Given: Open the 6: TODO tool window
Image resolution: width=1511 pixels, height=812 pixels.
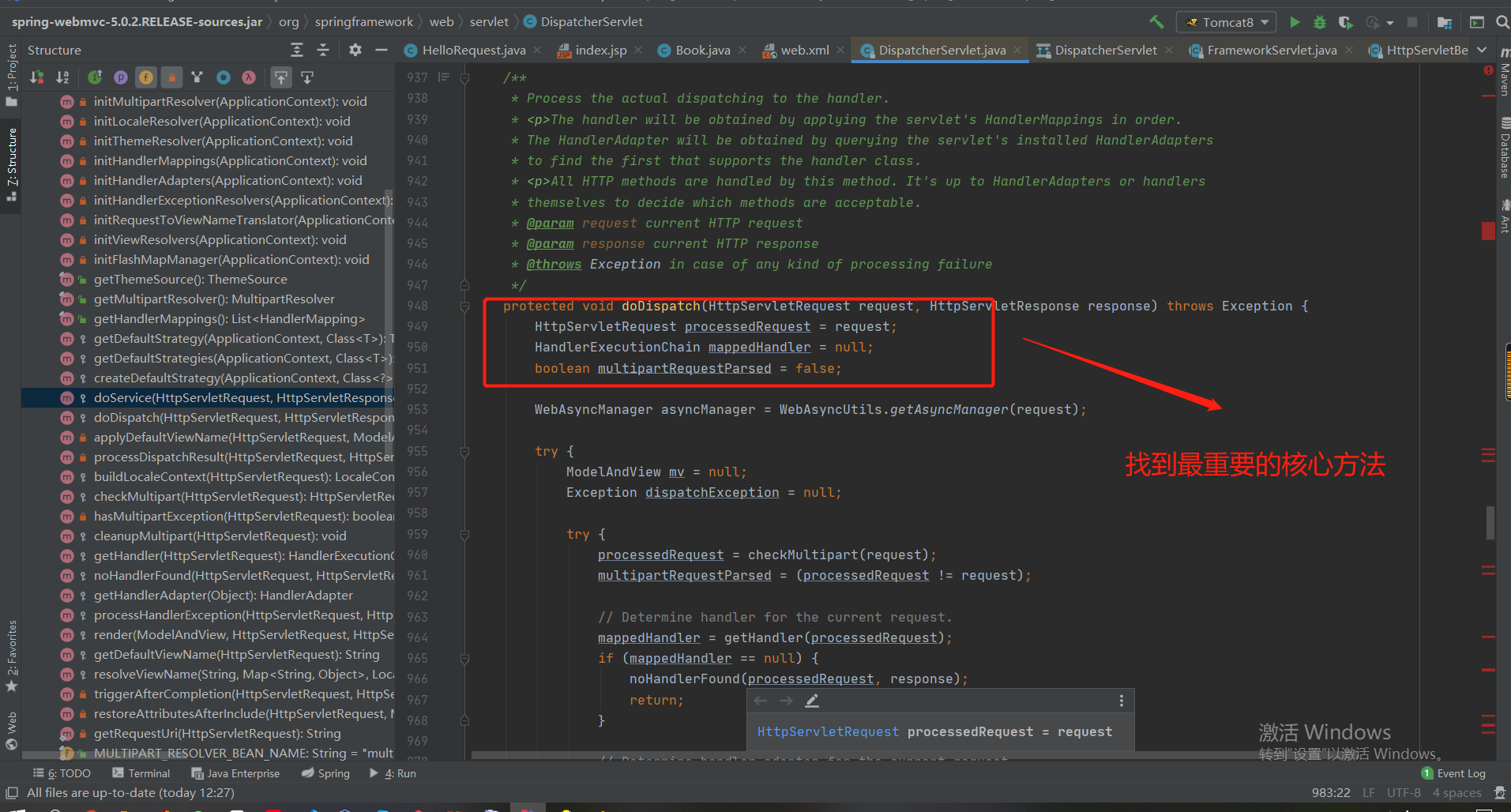Looking at the screenshot, I should [62, 773].
